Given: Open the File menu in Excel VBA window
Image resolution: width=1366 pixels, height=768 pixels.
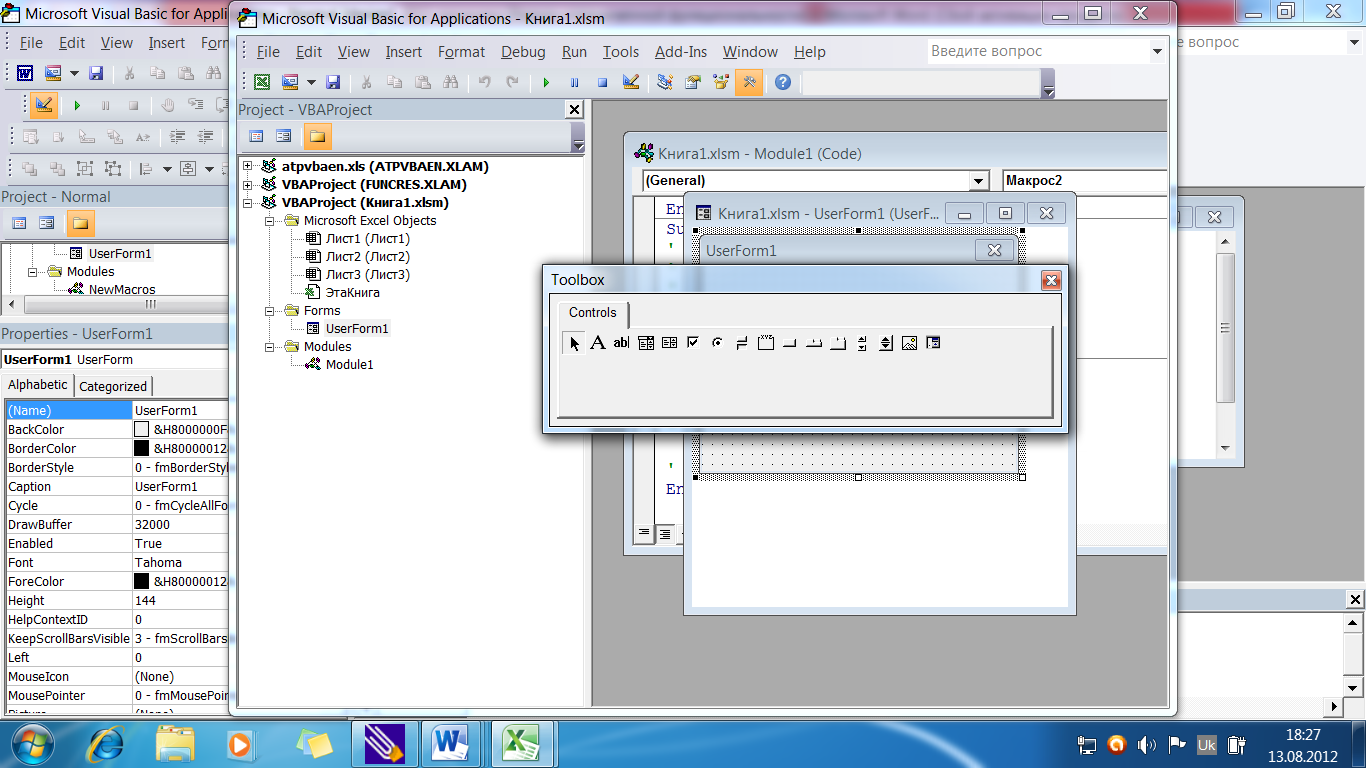Looking at the screenshot, I should (268, 52).
